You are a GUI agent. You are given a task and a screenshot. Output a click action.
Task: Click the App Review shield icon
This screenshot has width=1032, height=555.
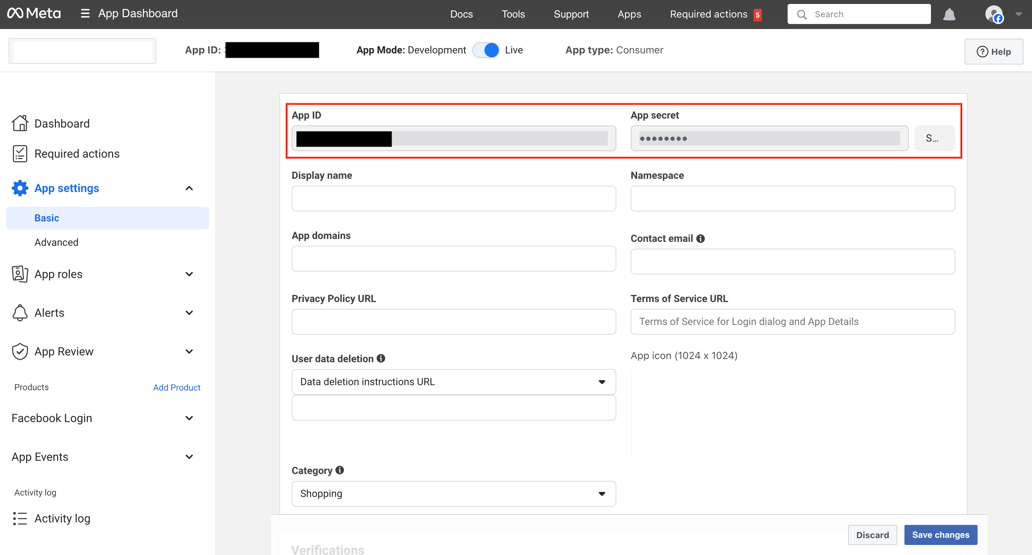[20, 351]
